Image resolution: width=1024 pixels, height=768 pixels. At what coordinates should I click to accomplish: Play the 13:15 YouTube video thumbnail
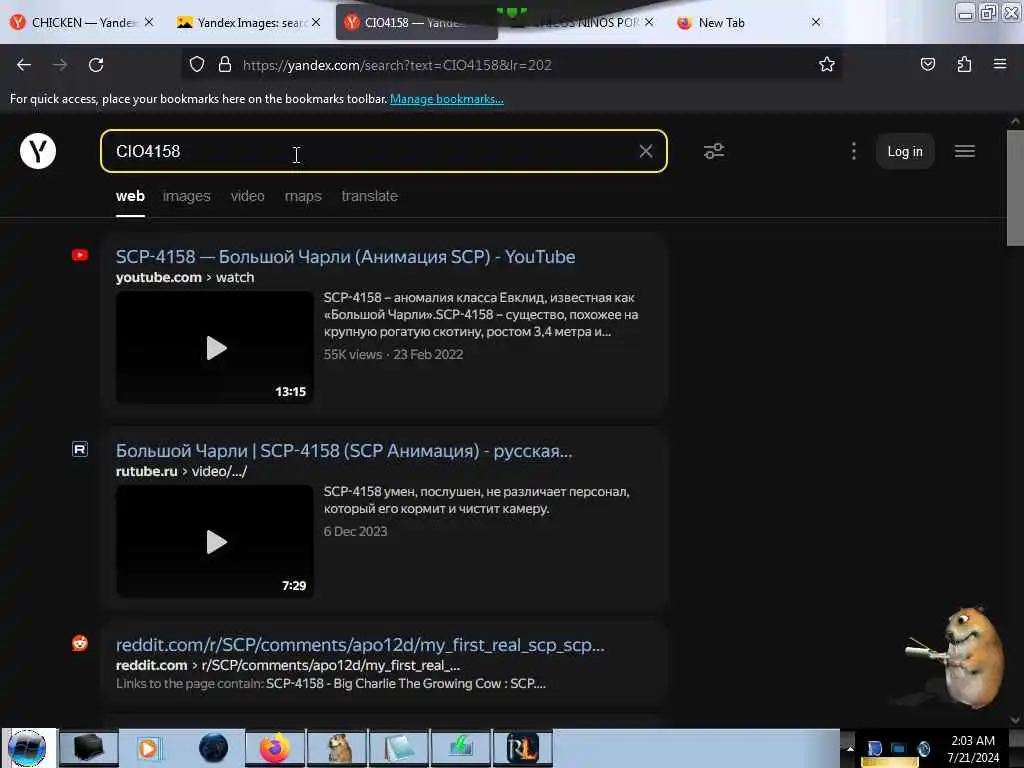click(215, 347)
